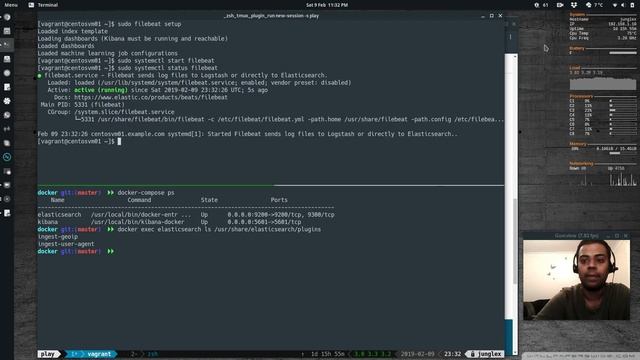Viewport: 640px width, 360px height.
Task: Click the battery tray icon
Action: pos(633,5)
